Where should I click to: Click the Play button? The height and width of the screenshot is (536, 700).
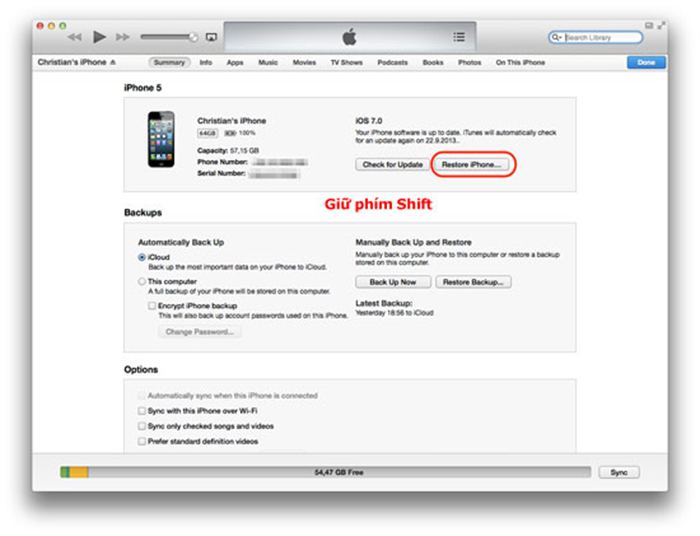tap(99, 37)
